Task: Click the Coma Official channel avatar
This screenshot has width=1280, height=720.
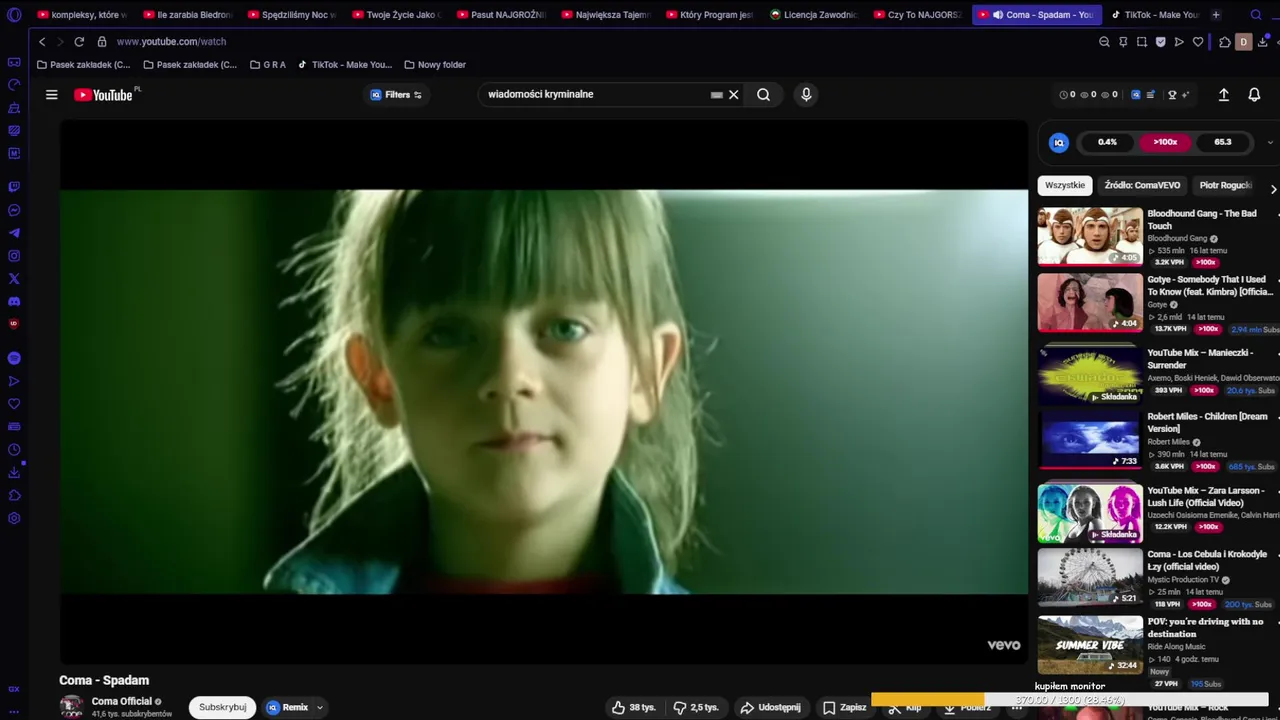Action: [x=71, y=707]
